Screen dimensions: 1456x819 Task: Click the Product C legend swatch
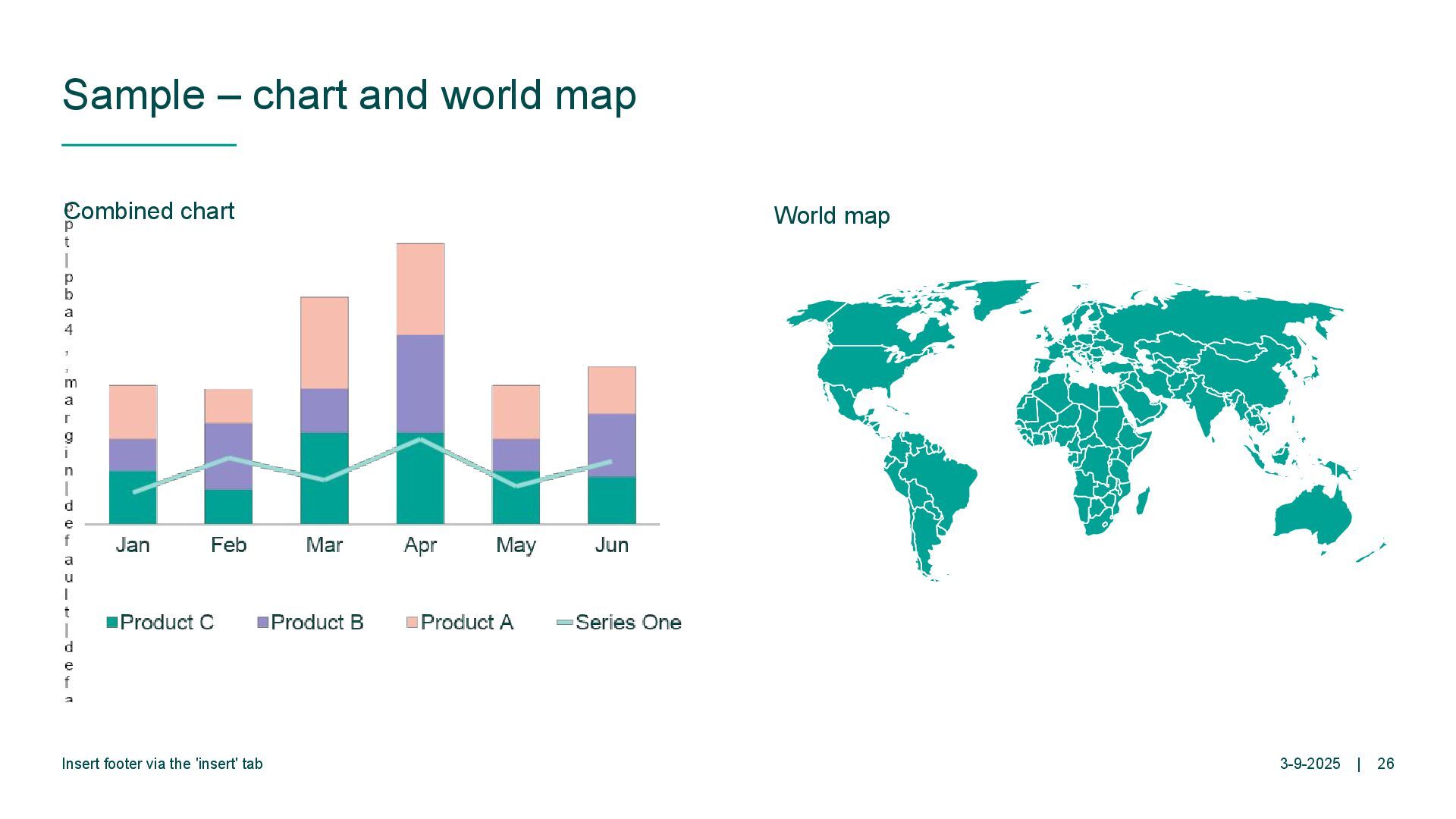112,623
